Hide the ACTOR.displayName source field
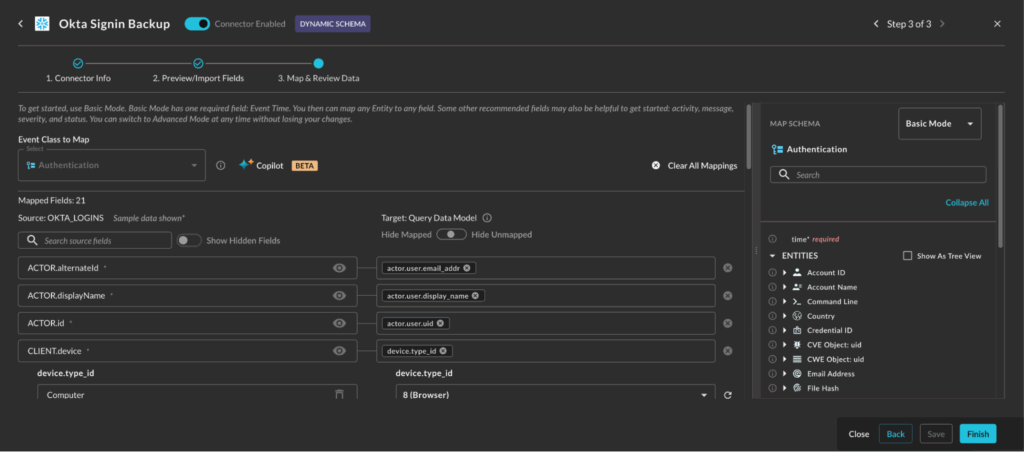The height and width of the screenshot is (452, 1024). click(x=339, y=295)
